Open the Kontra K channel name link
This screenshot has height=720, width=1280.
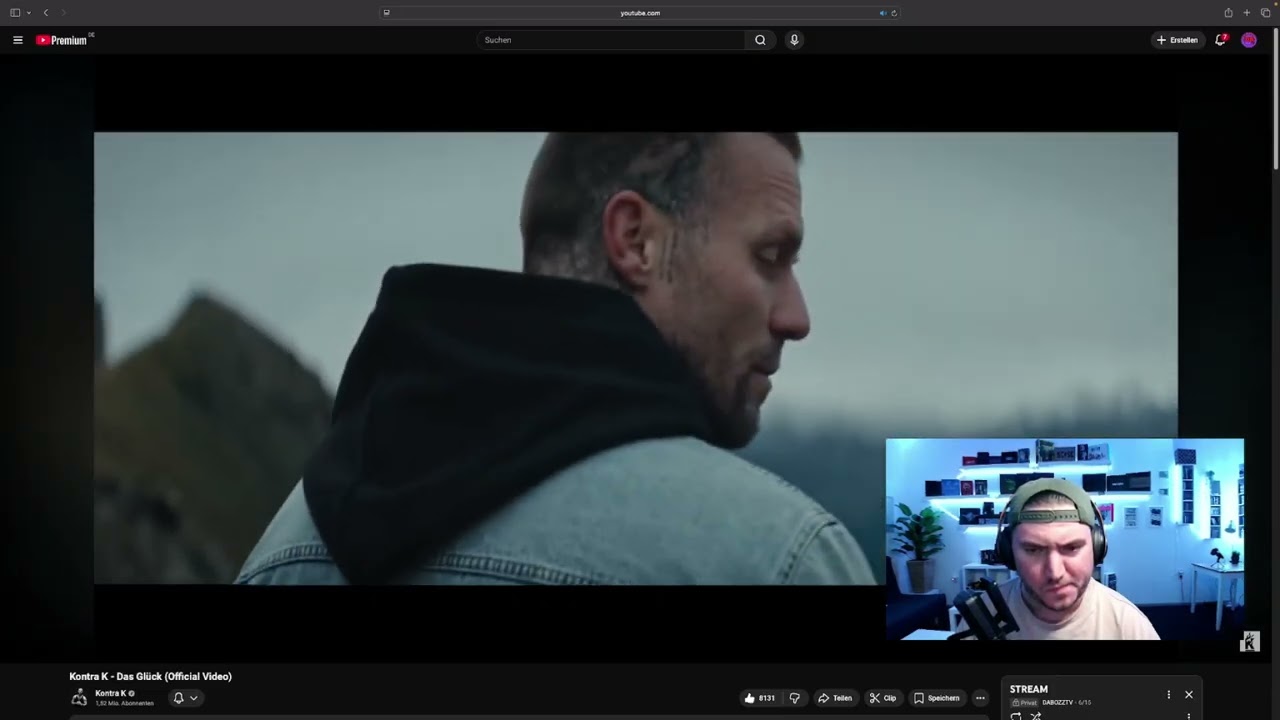coord(110,693)
